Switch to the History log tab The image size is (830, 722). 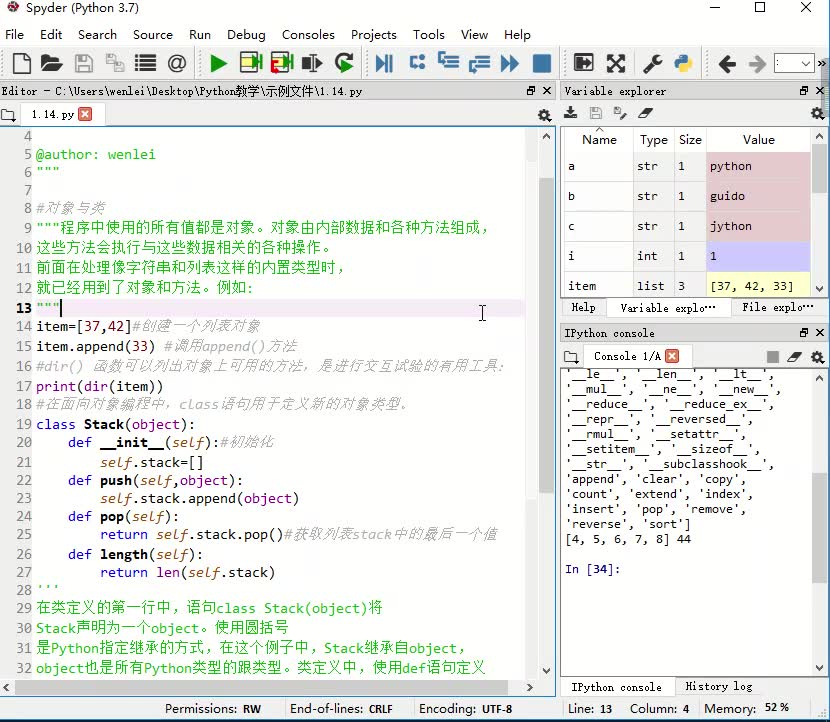point(718,687)
